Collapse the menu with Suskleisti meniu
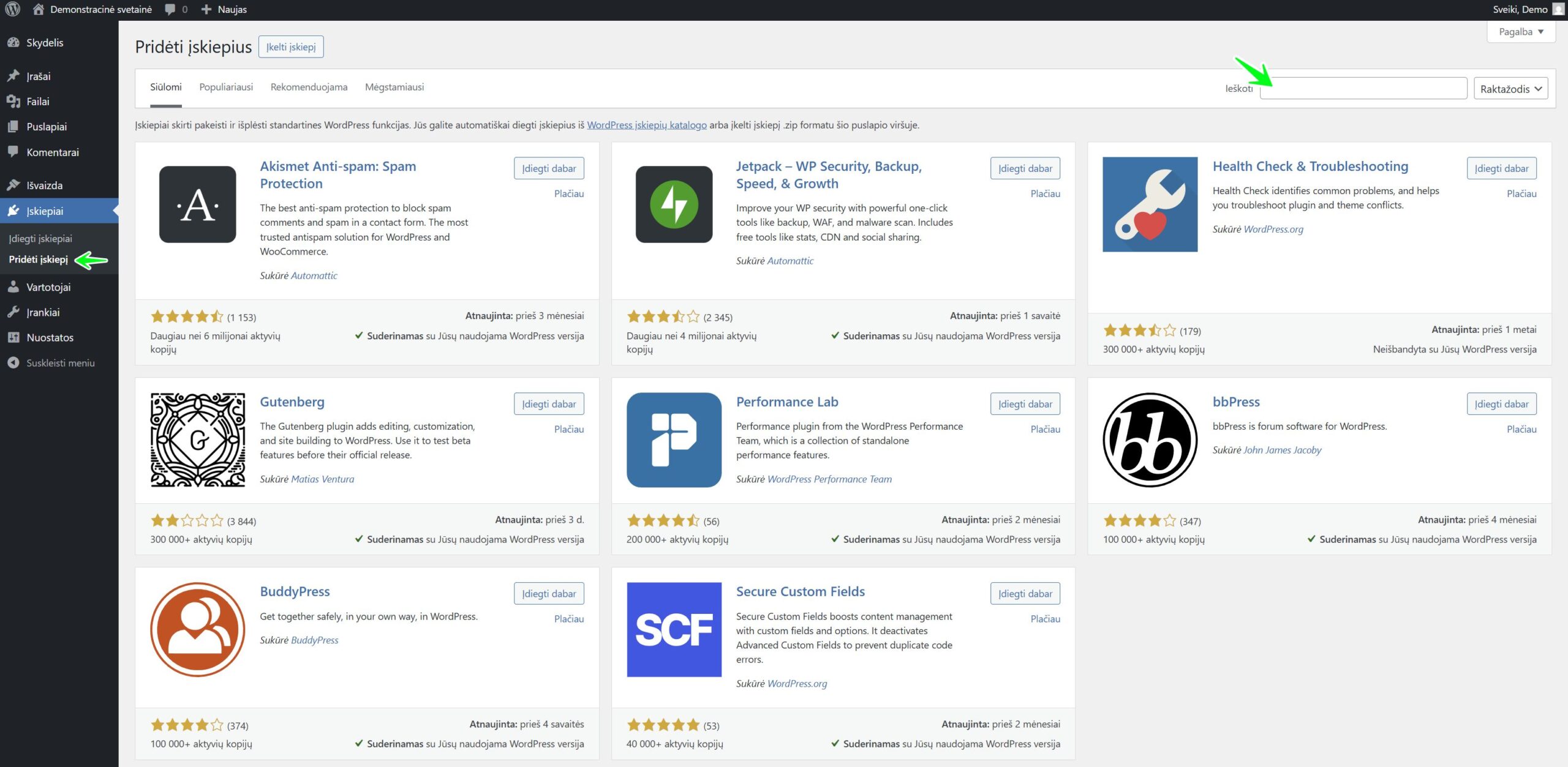Image resolution: width=1568 pixels, height=767 pixels. 60,363
